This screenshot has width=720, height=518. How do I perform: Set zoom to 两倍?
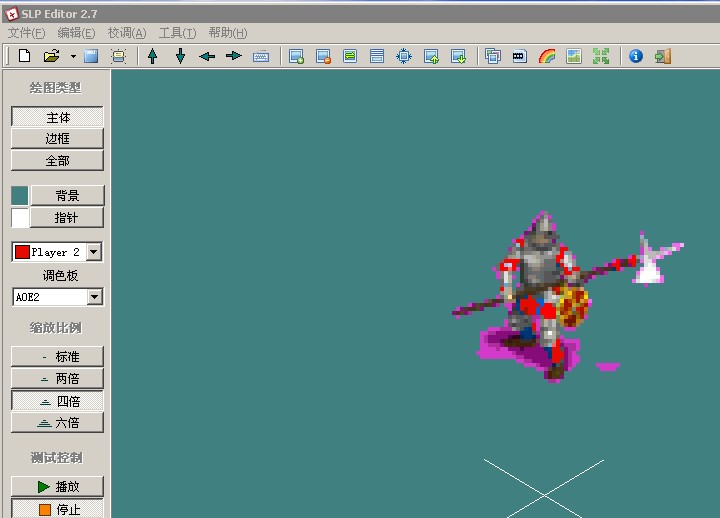point(57,378)
